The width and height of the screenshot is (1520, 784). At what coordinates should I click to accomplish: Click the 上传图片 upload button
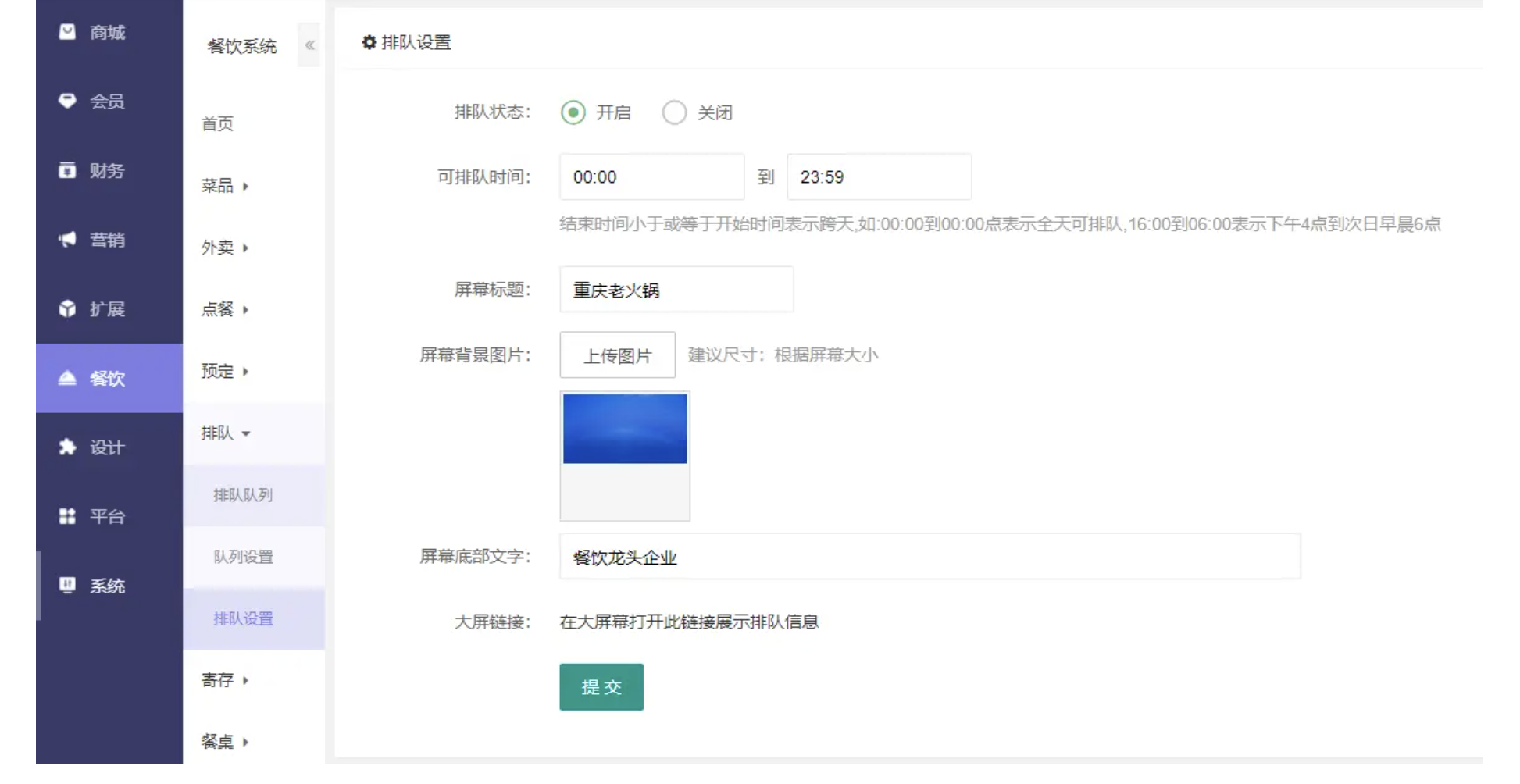pyautogui.click(x=618, y=355)
